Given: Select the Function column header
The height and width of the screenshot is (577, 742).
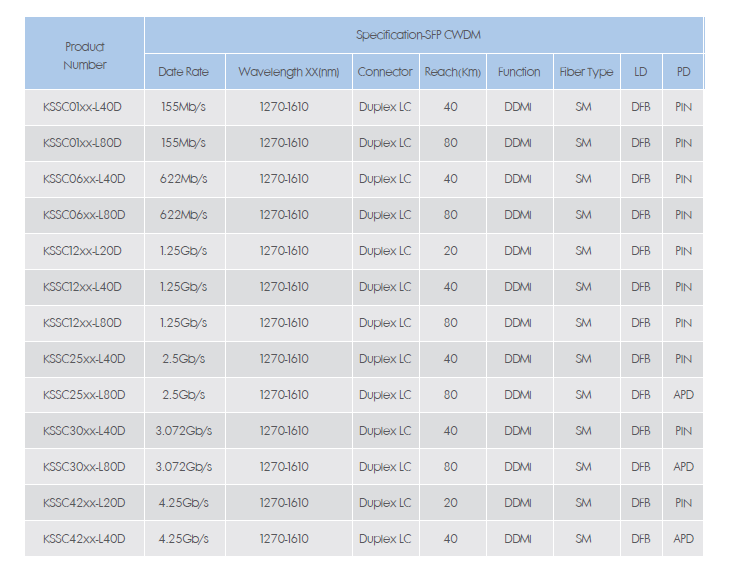Looking at the screenshot, I should (518, 72).
